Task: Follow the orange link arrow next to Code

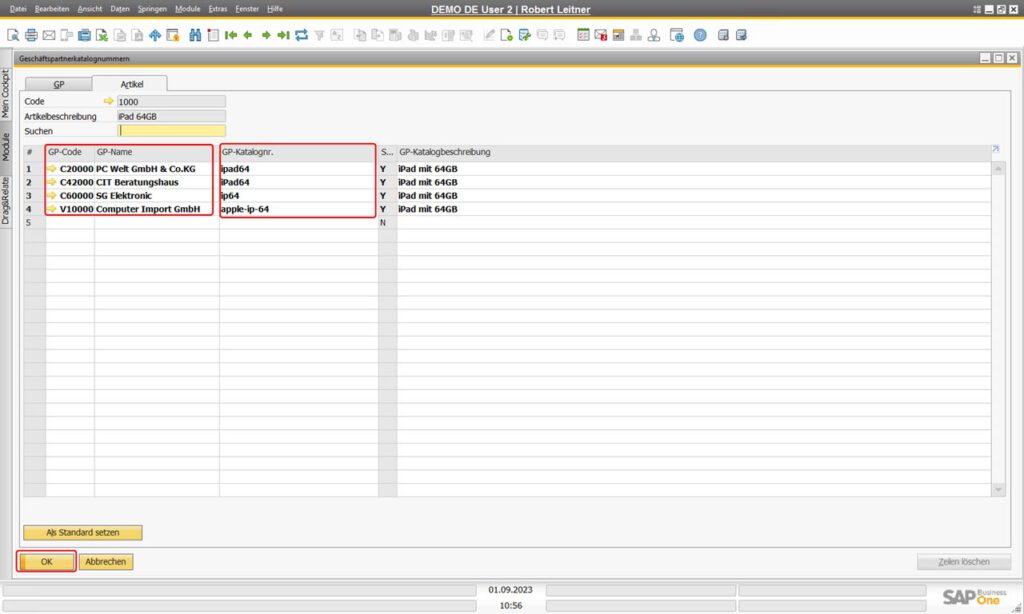Action: point(108,101)
